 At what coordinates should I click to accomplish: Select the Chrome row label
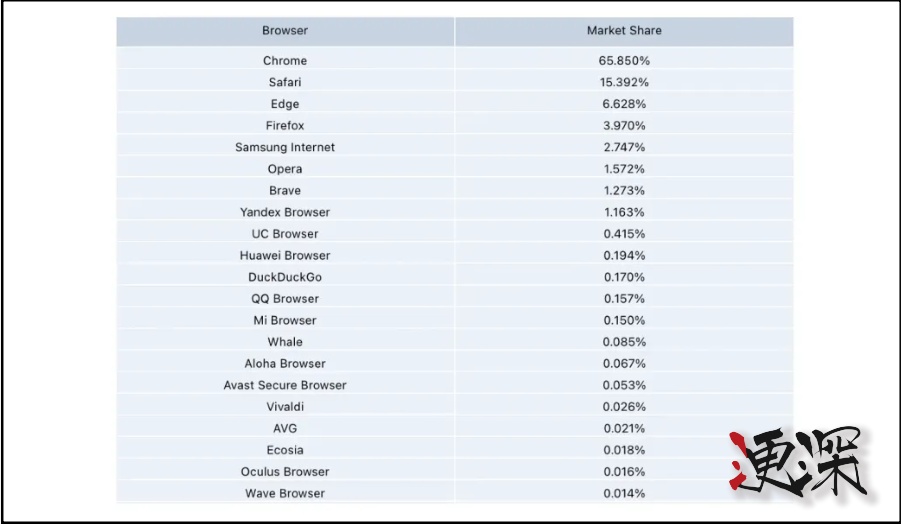285,61
